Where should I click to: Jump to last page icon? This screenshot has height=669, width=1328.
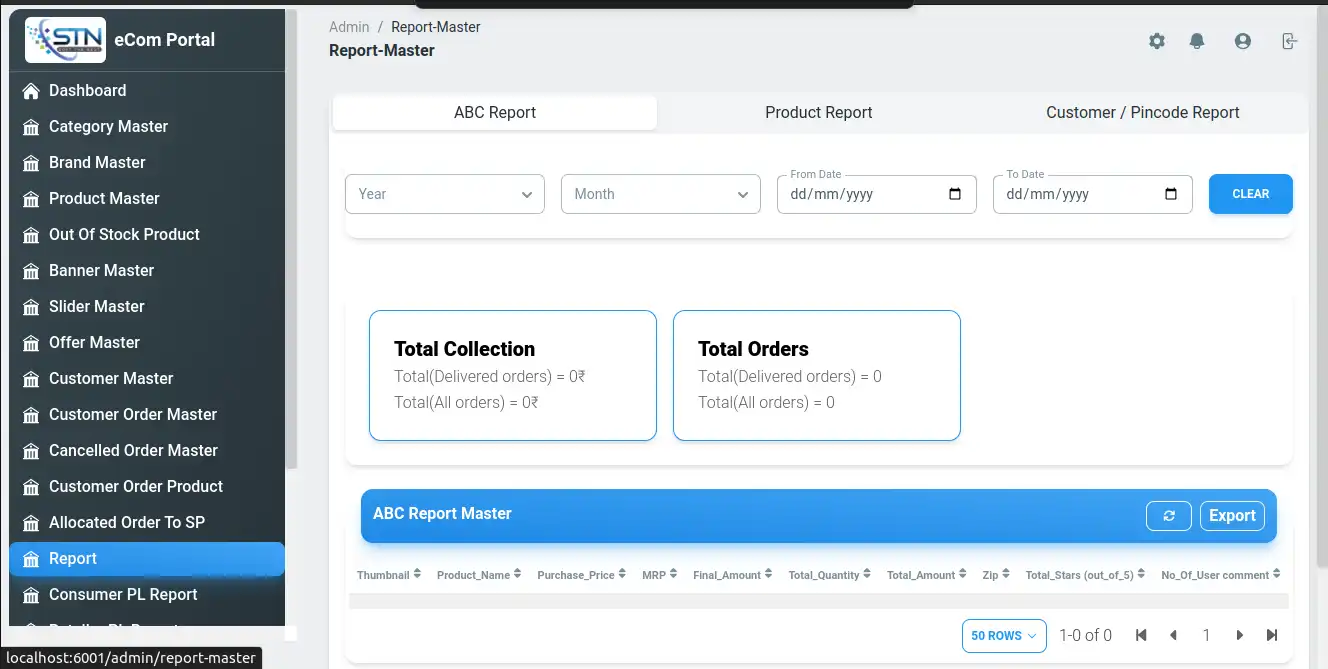tap(1272, 635)
